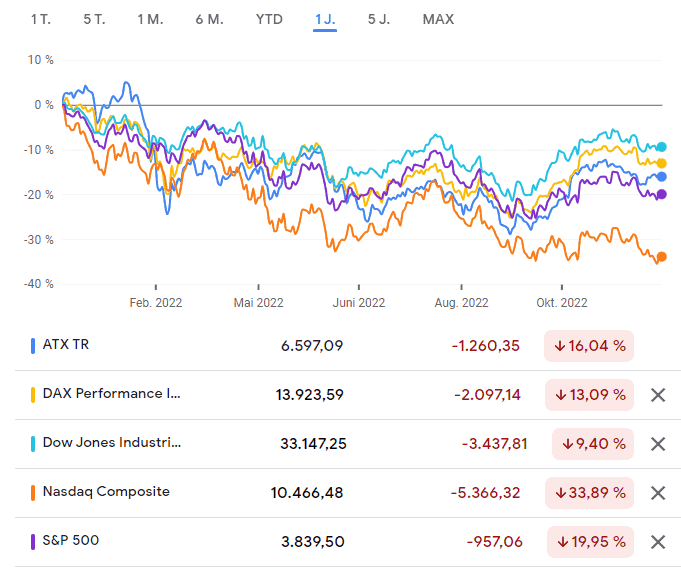Open the Nasdaq Composite row

(347, 493)
